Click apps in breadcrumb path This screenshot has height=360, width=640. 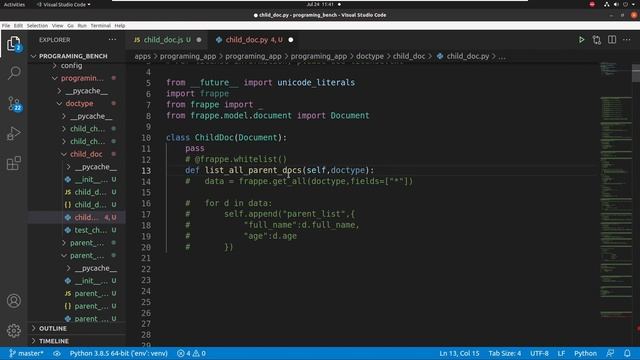pos(142,56)
